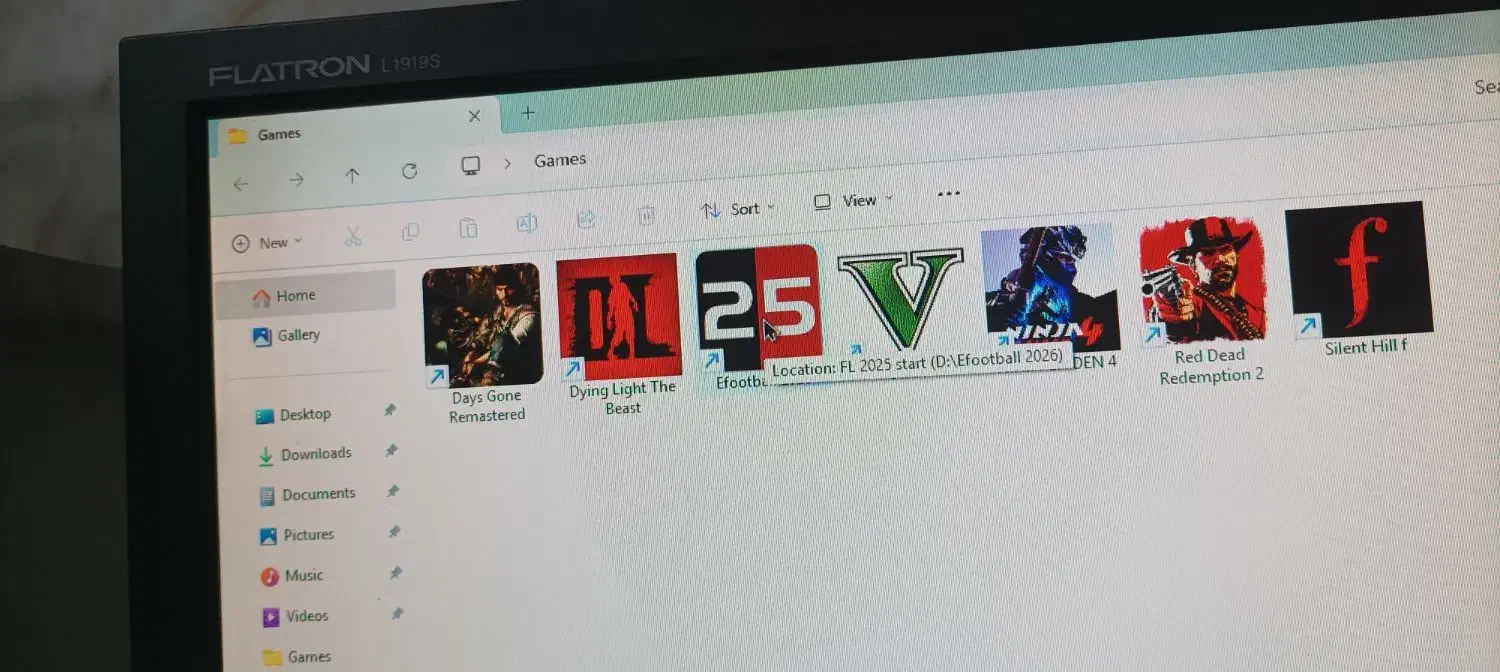Image resolution: width=1500 pixels, height=672 pixels.
Task: Open Documents in the sidebar
Action: [308, 495]
